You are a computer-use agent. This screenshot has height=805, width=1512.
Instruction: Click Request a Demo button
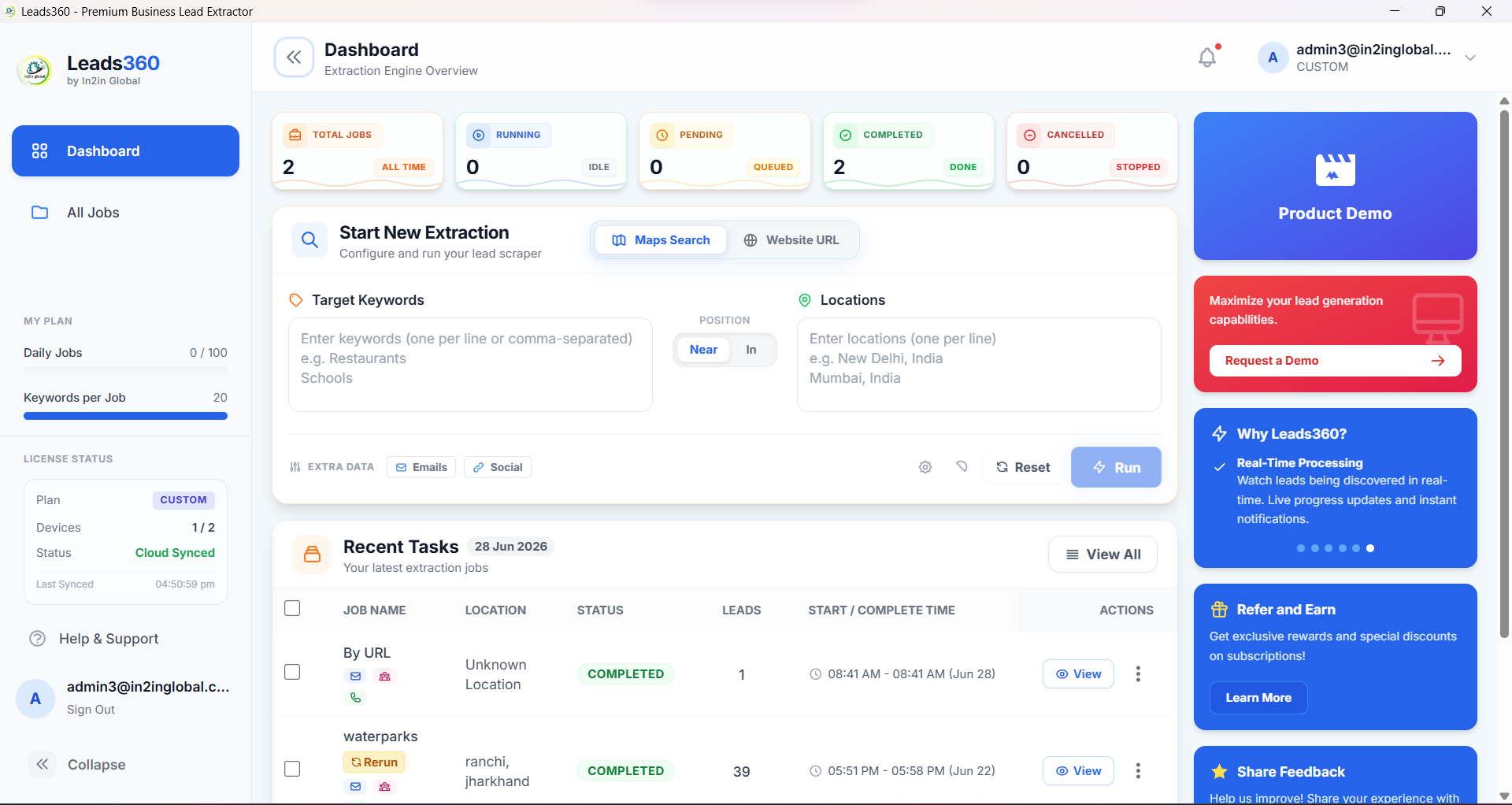coord(1335,361)
